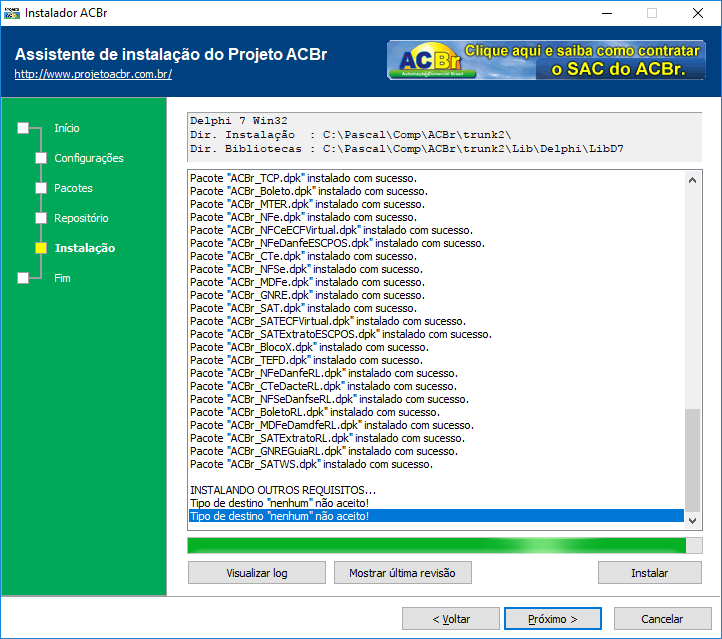Viewport: 722px width, 639px height.
Task: Click the Instalador ACBr title bar icon
Action: point(12,13)
